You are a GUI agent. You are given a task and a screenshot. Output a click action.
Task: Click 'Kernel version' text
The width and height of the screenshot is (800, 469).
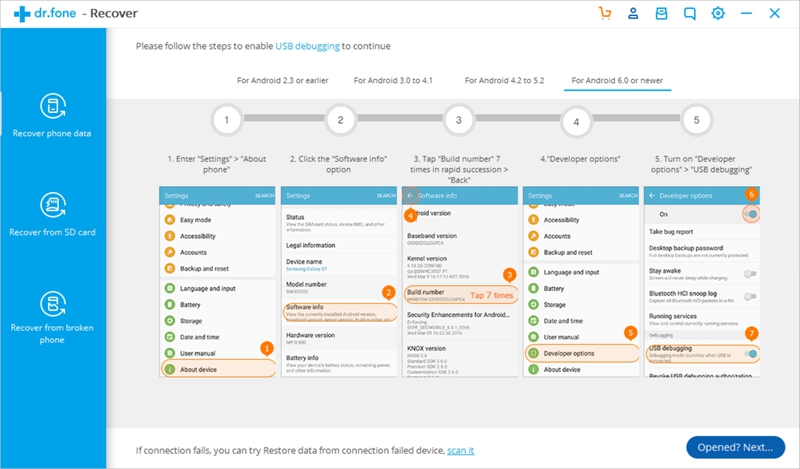coord(427,259)
